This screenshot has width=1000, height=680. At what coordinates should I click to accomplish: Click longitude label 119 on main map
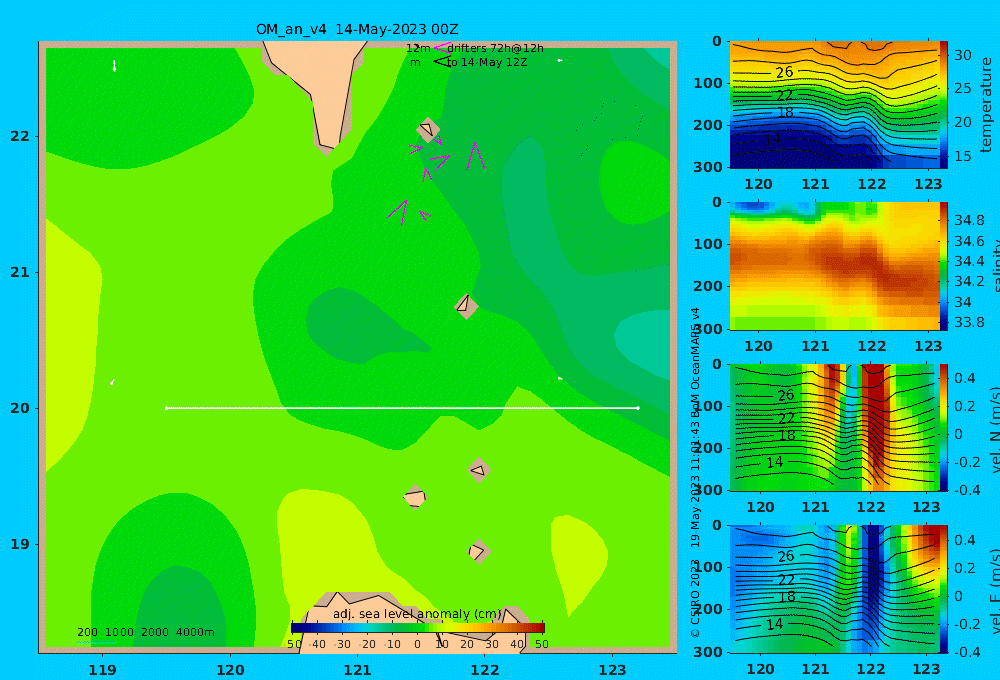coord(103,670)
